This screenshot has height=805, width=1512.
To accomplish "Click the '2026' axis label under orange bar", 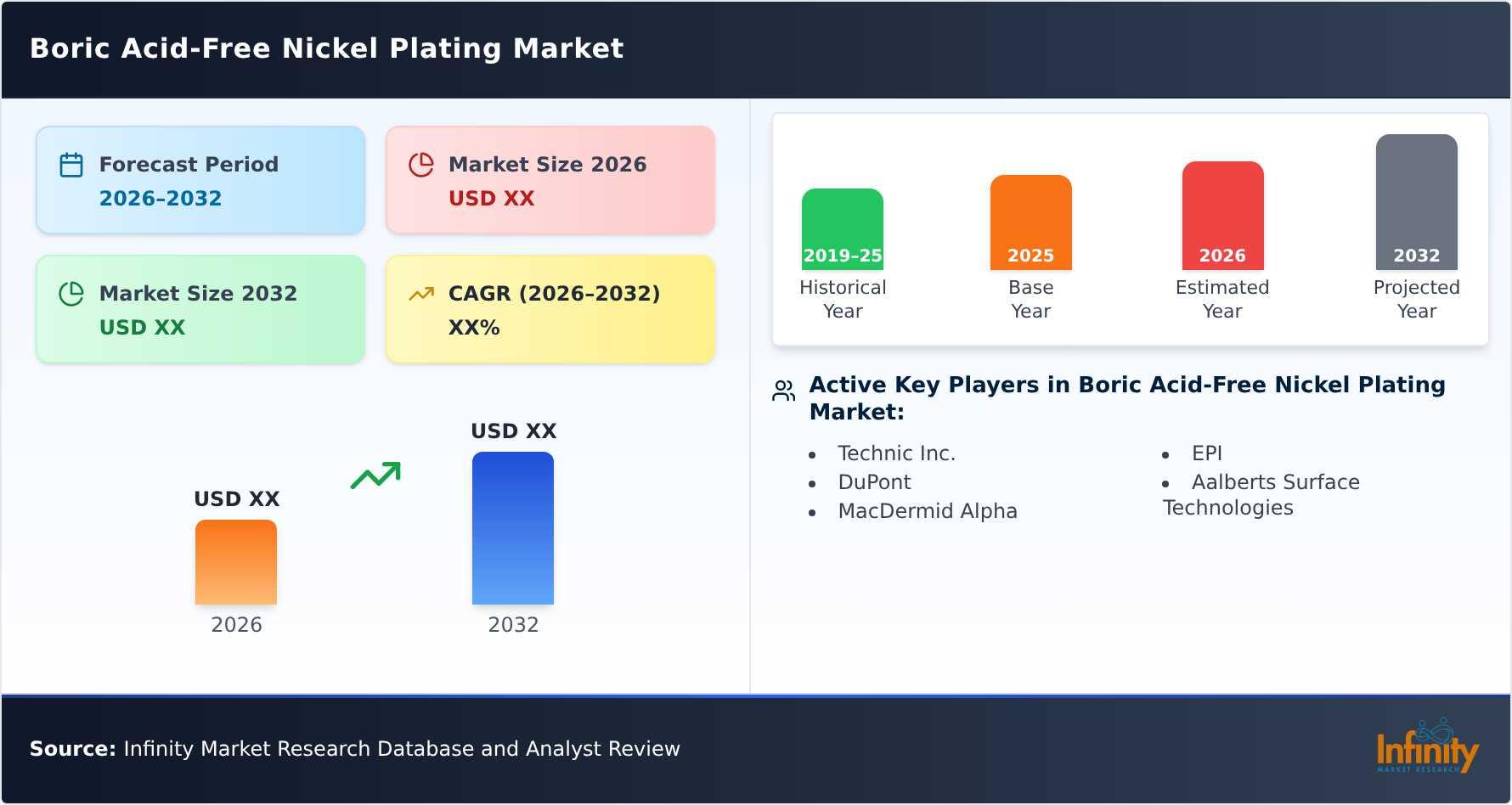I will (x=236, y=625).
